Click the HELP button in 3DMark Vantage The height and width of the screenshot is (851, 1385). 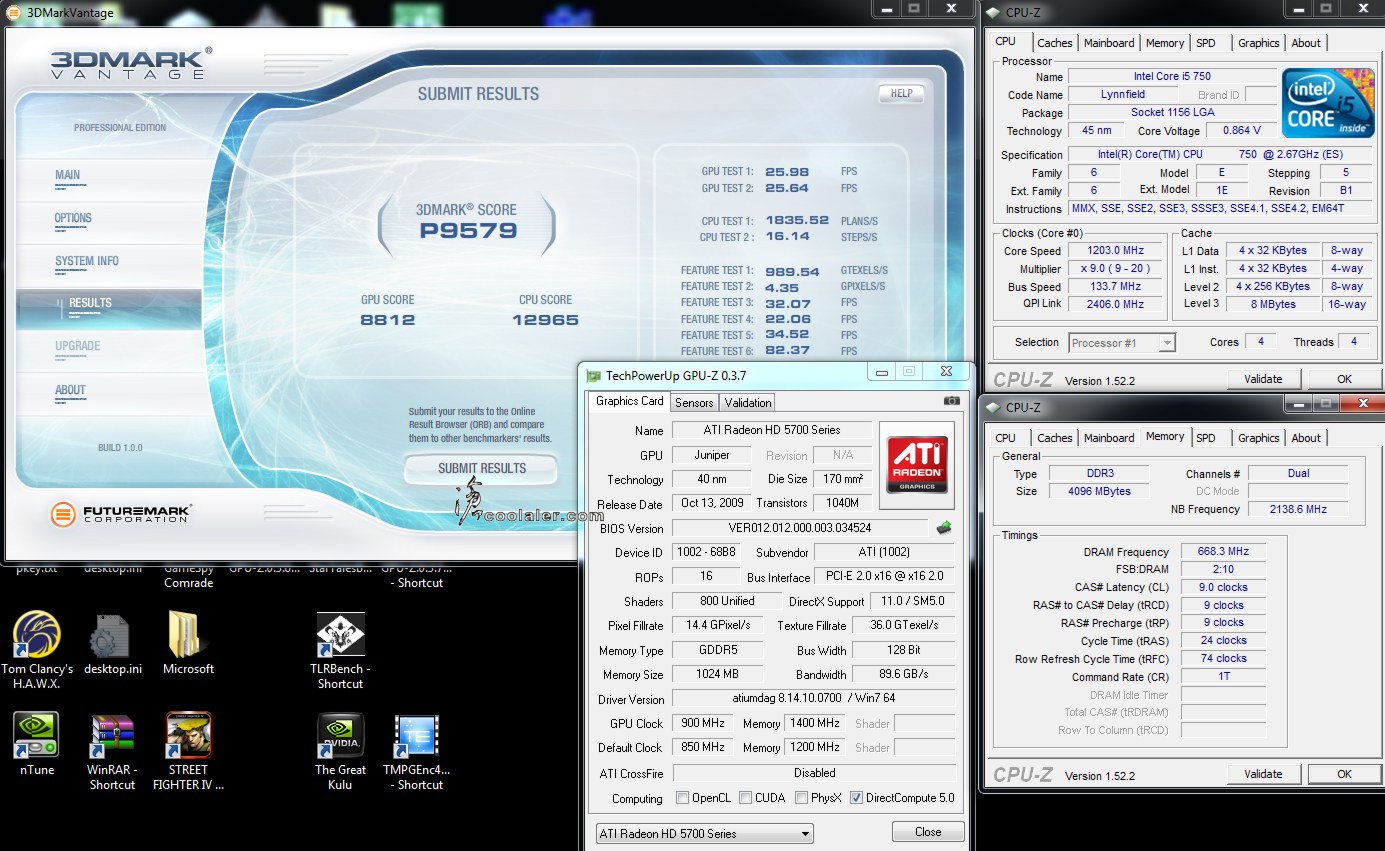click(x=901, y=93)
